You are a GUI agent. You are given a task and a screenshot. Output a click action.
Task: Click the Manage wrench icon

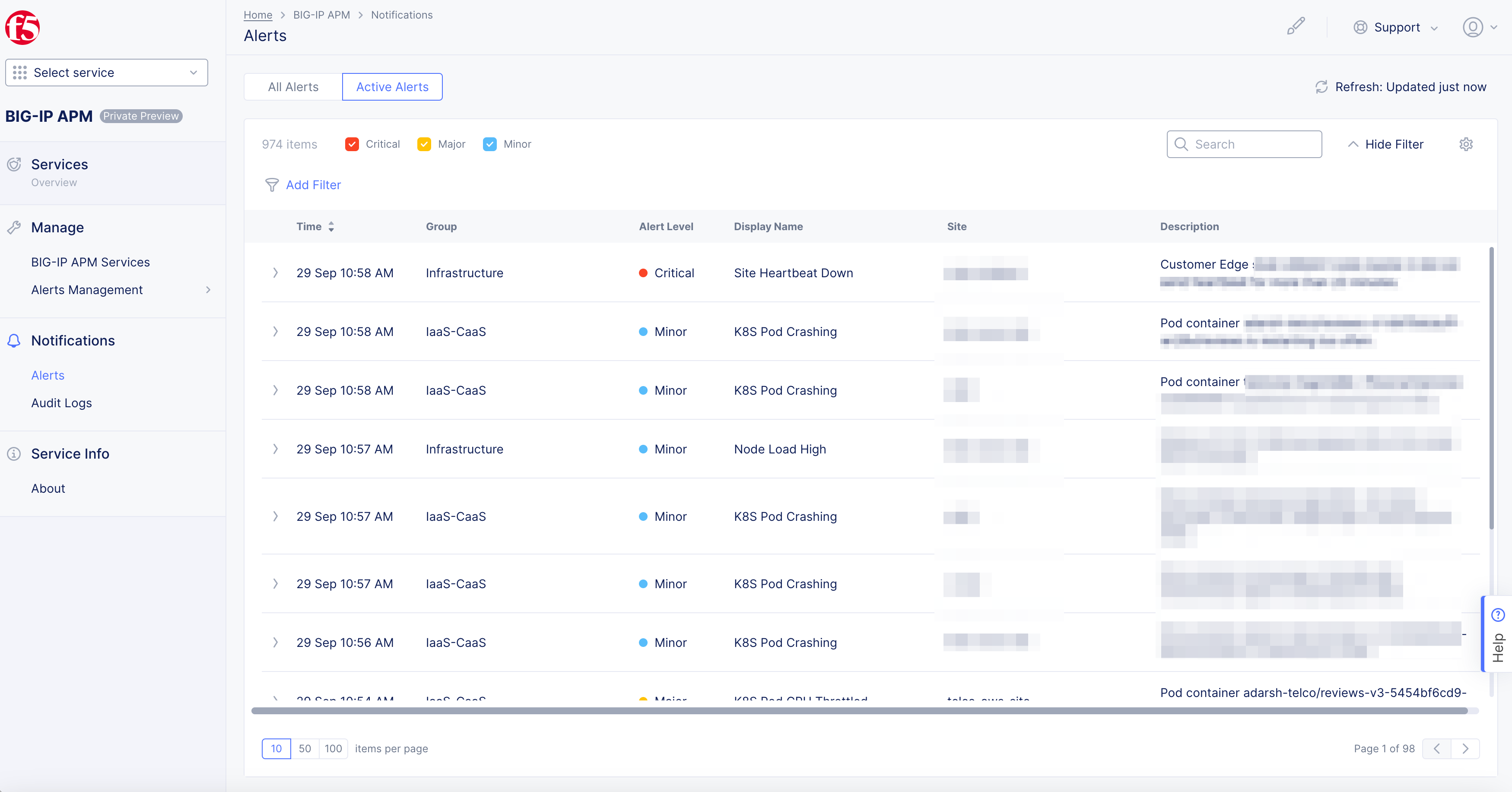pos(14,228)
